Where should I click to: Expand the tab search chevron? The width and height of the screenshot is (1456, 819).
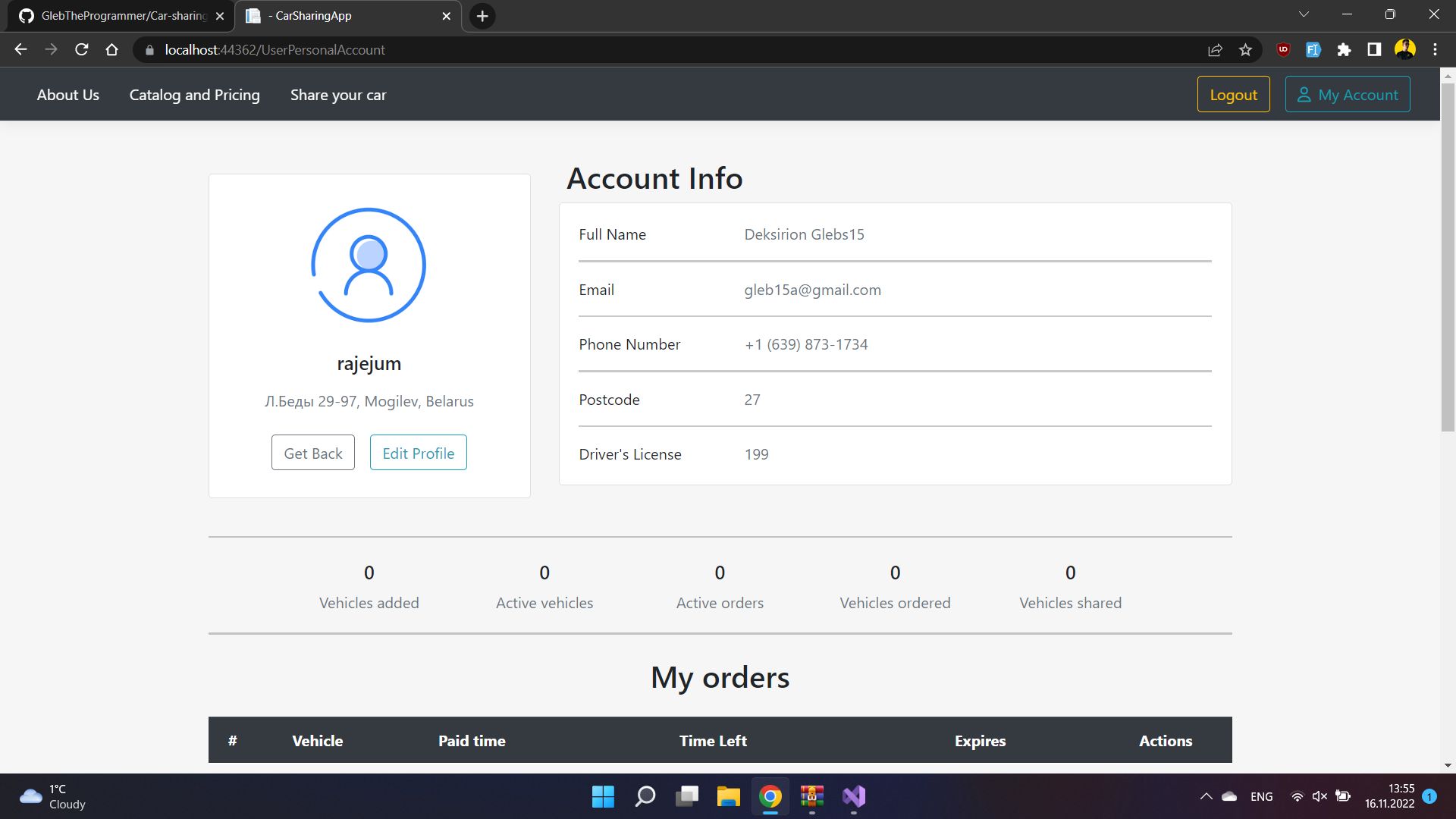click(x=1304, y=14)
